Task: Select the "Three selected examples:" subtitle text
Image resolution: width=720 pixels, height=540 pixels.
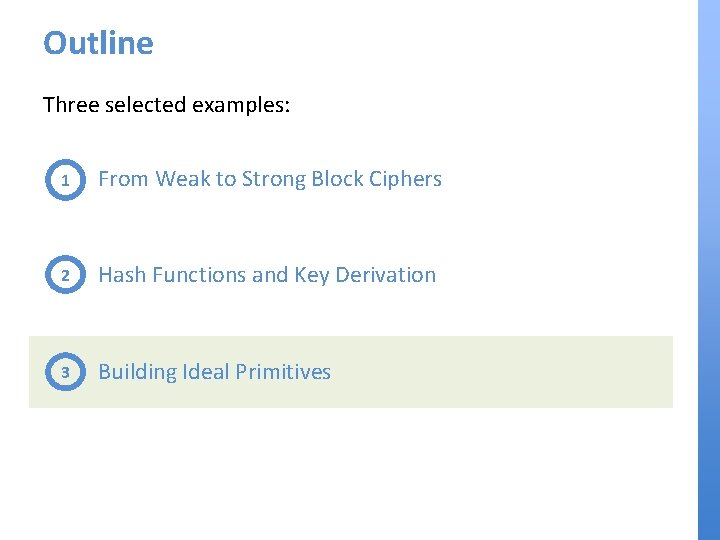Action: 166,105
